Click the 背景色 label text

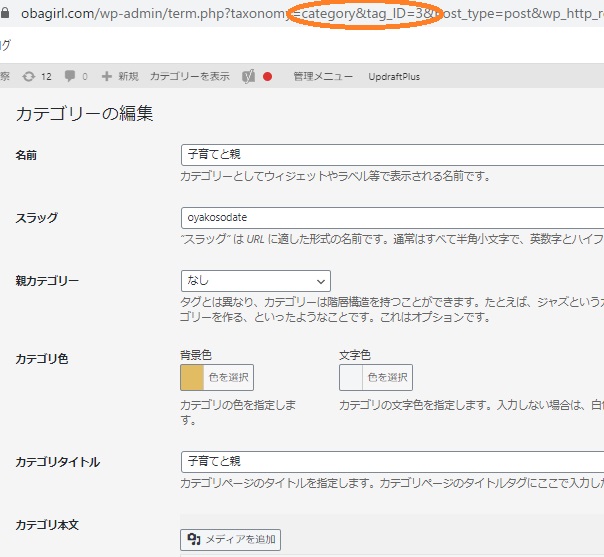point(196,355)
